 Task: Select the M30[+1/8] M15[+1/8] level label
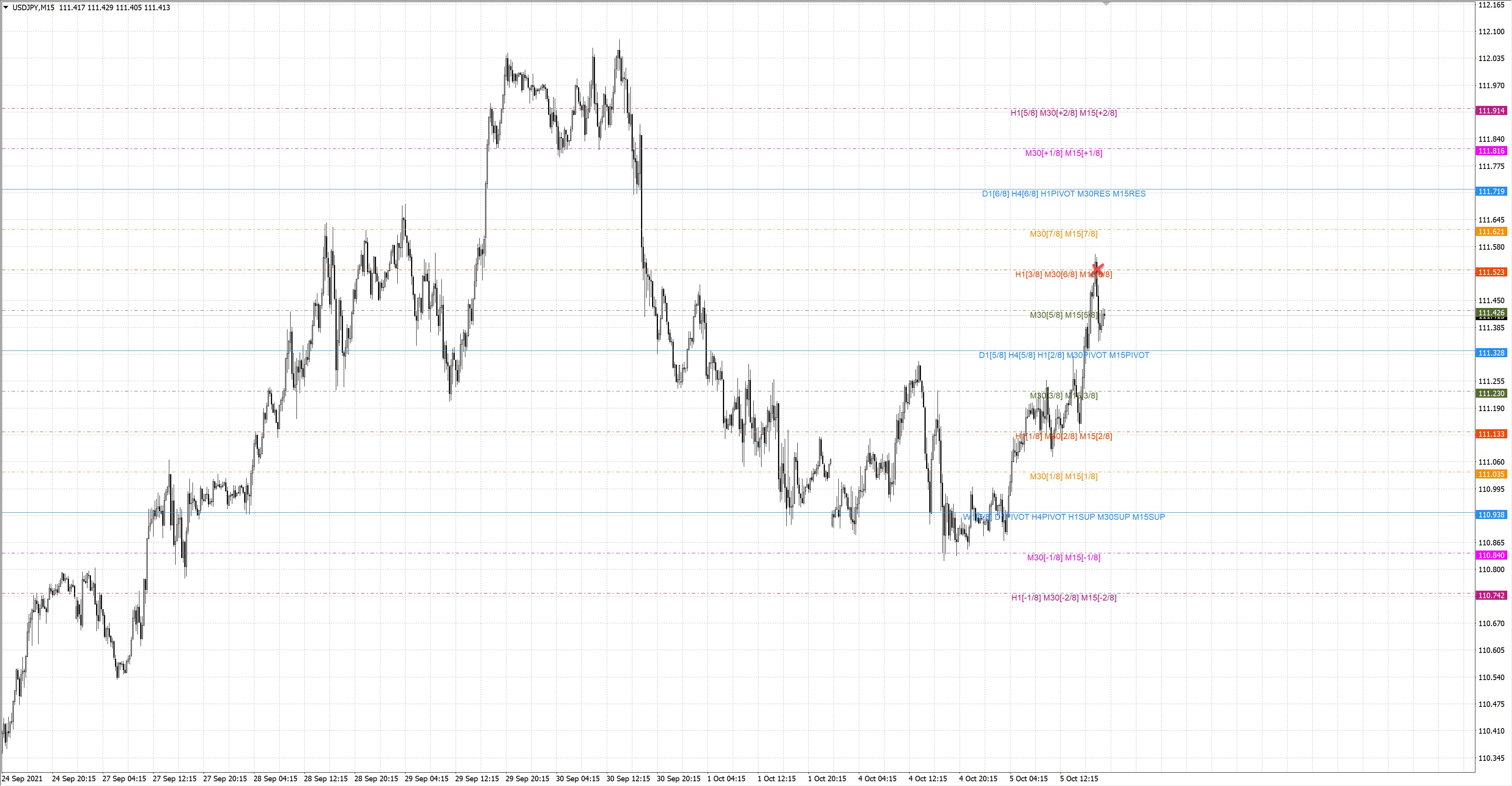click(1063, 153)
